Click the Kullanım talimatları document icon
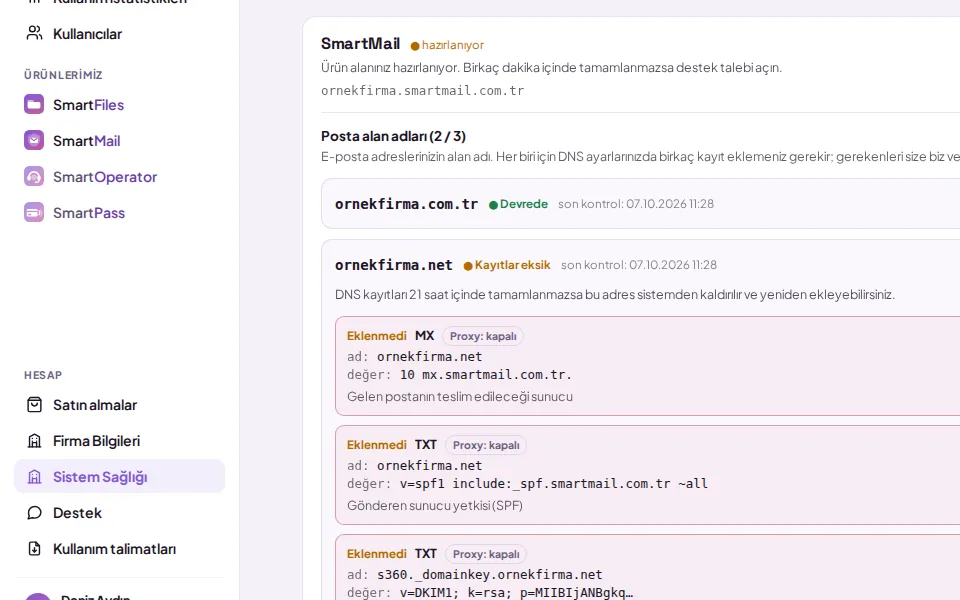This screenshot has height=600, width=960. coord(34,549)
